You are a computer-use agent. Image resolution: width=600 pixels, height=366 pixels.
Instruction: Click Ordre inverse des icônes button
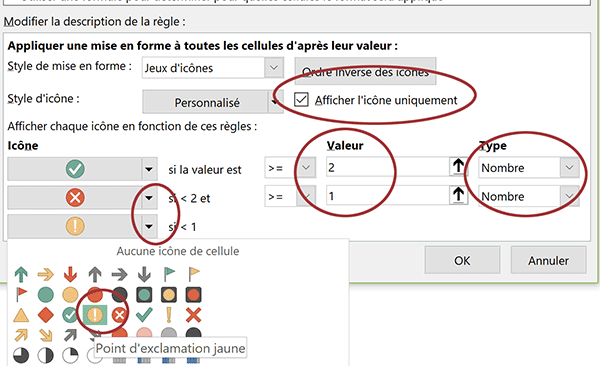pyautogui.click(x=365, y=71)
